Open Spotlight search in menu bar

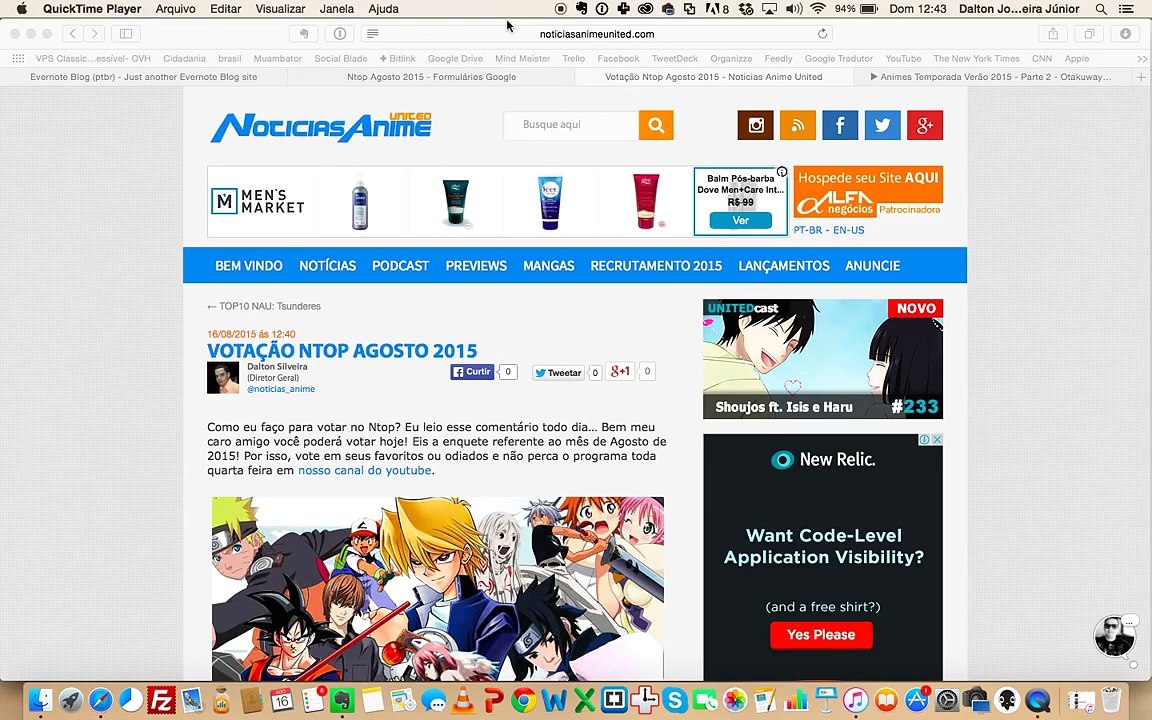coord(1101,9)
